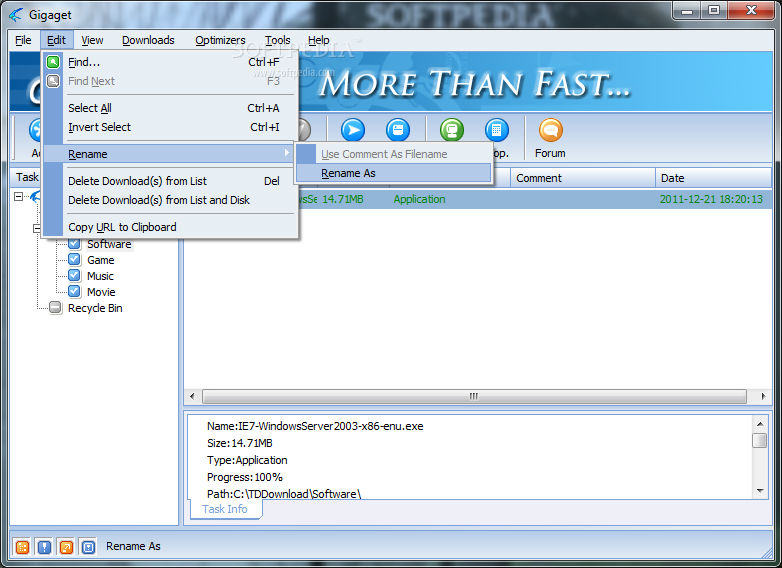Click the orange arrow status bar icon

pyautogui.click(x=66, y=547)
